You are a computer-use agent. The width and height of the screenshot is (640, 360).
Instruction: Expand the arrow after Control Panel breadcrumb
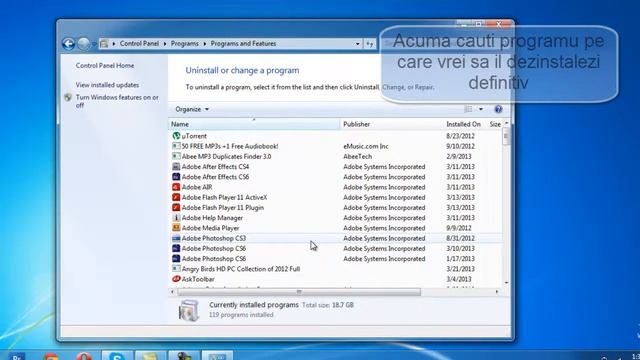(165, 44)
